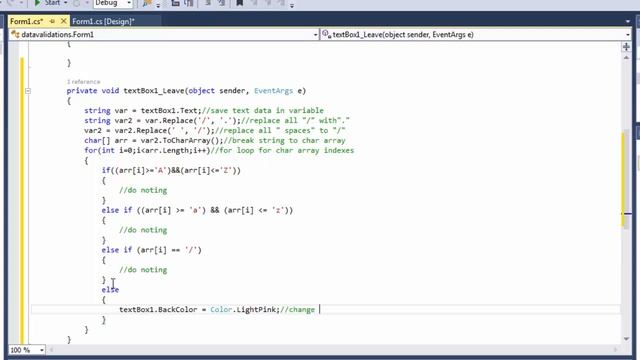Click the "EventArgs" type in the method signature
Viewport: 640px width, 360px height.
coord(273,91)
